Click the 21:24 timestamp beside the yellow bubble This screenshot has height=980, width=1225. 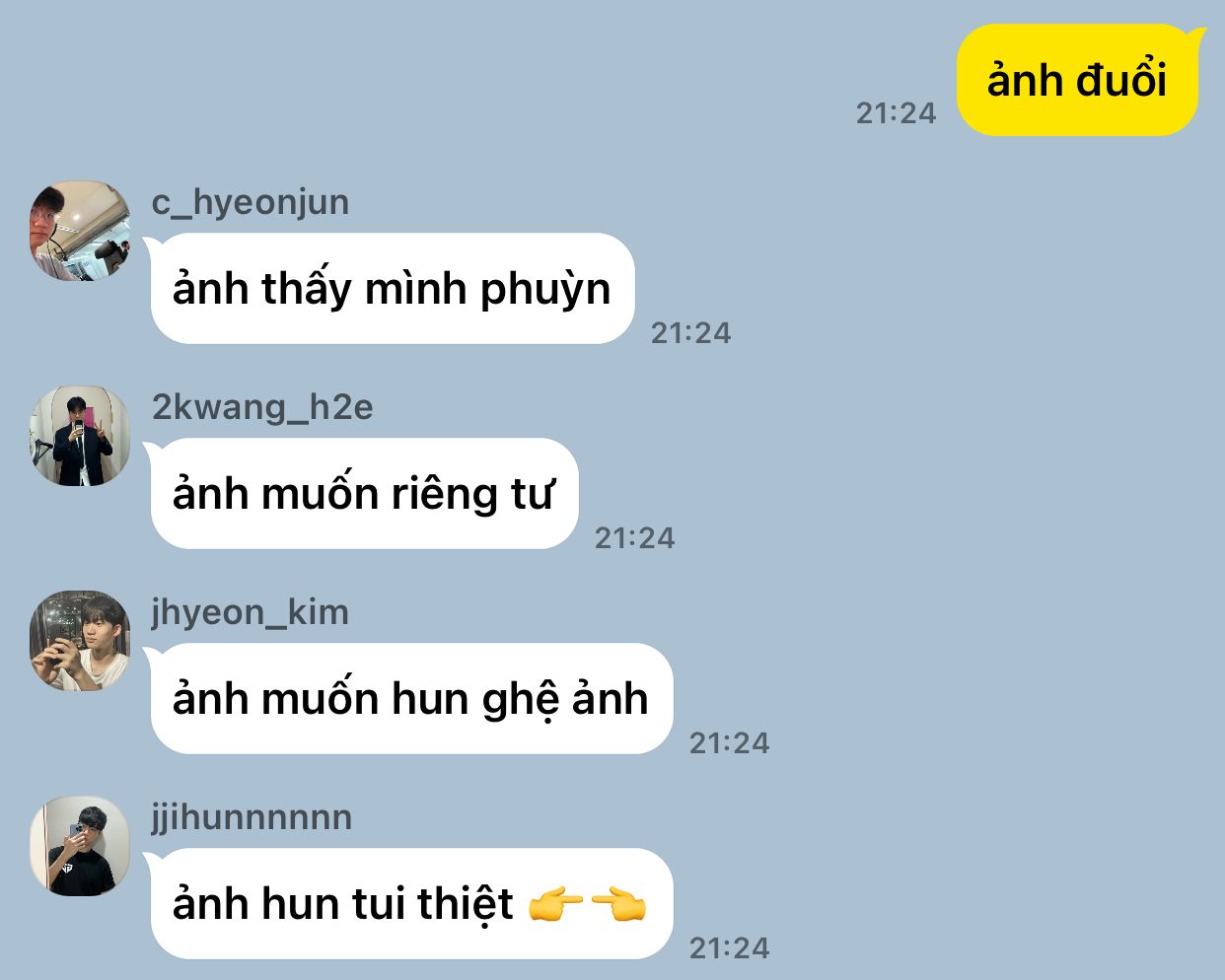(x=896, y=113)
